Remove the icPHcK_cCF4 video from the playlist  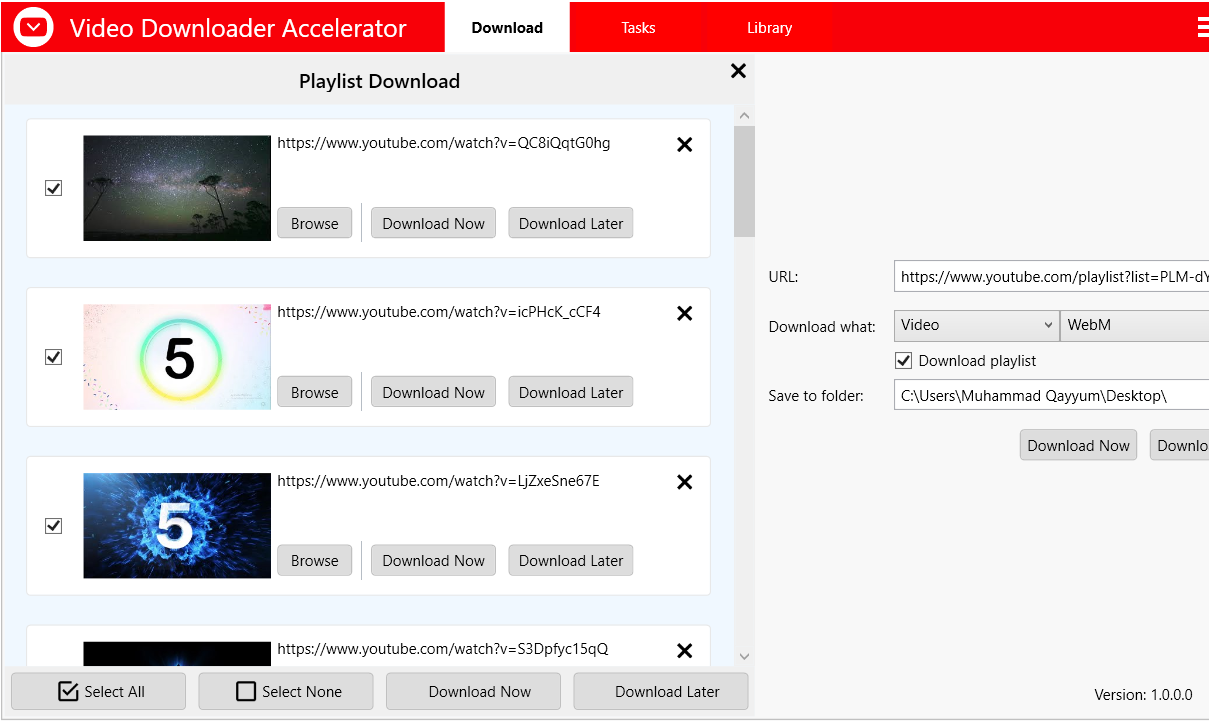click(684, 313)
